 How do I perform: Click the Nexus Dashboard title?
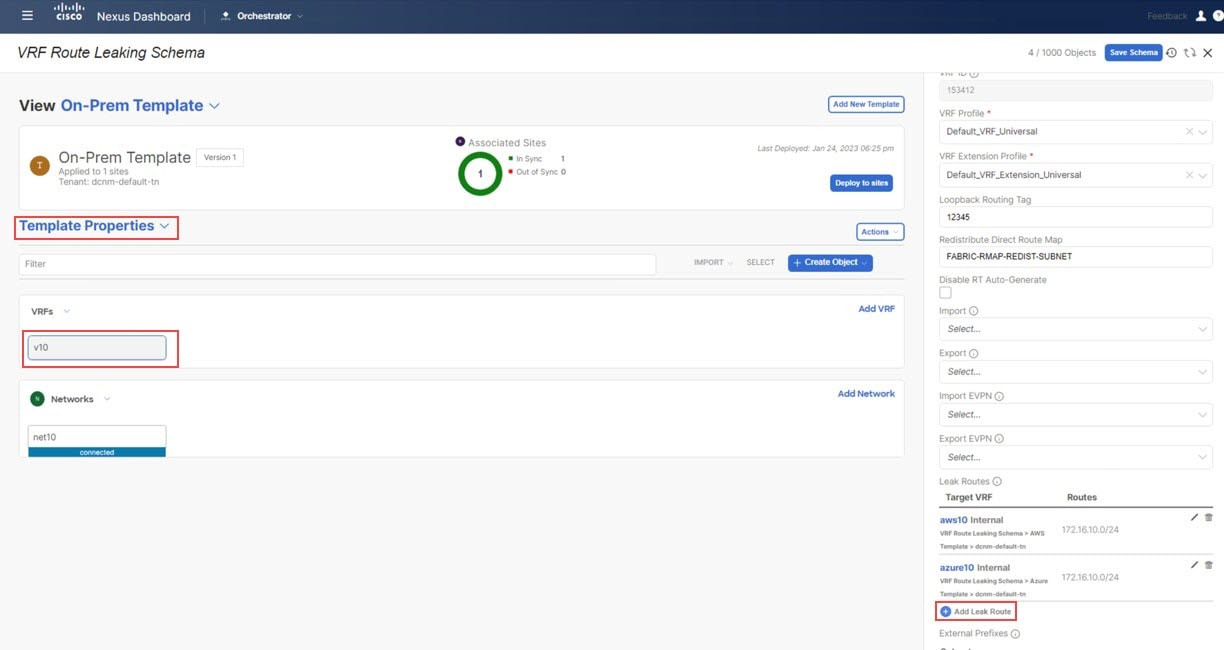144,17
